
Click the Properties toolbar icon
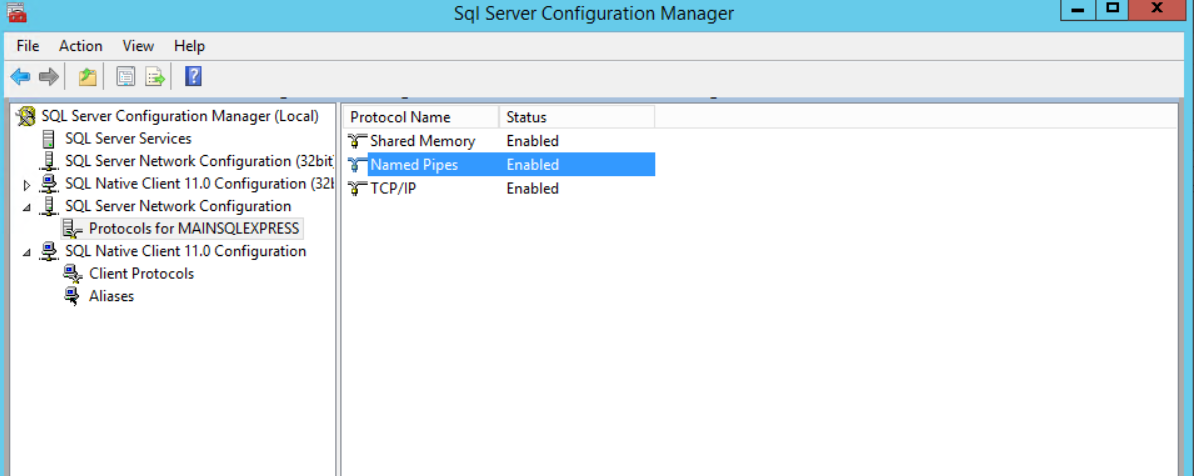[125, 76]
